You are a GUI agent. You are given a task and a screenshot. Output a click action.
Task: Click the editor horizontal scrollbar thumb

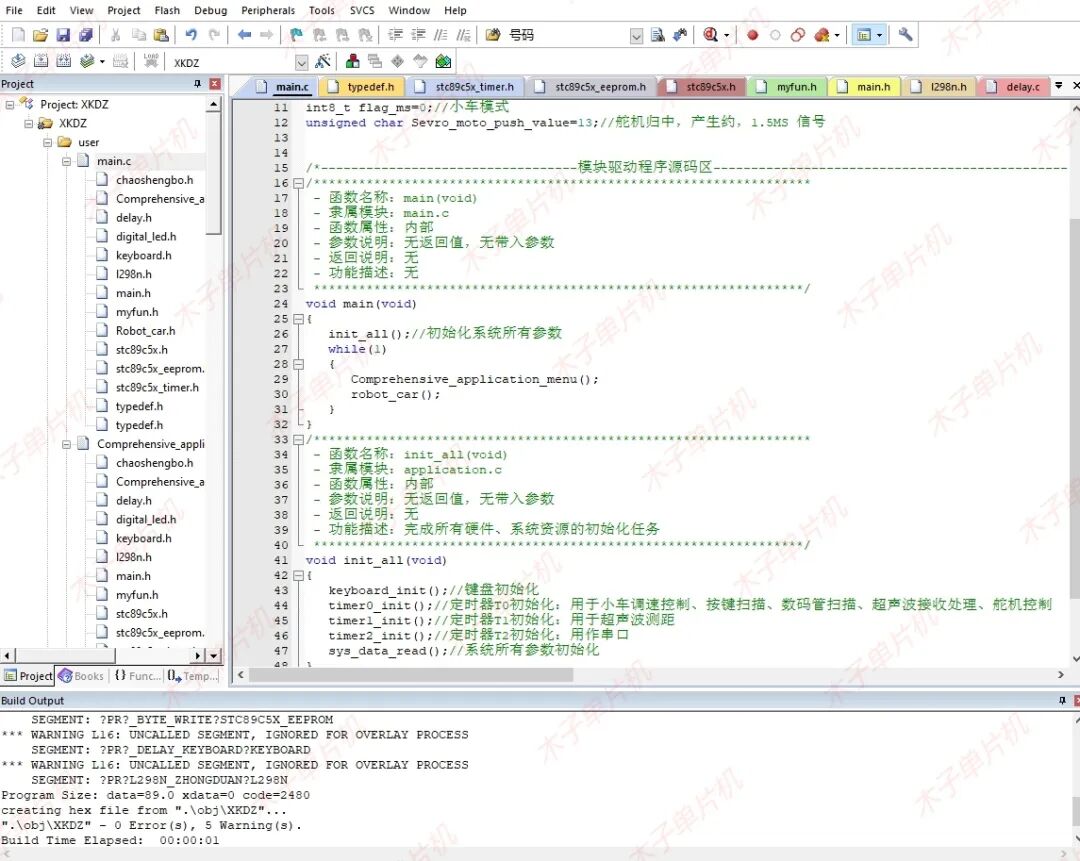pos(411,675)
